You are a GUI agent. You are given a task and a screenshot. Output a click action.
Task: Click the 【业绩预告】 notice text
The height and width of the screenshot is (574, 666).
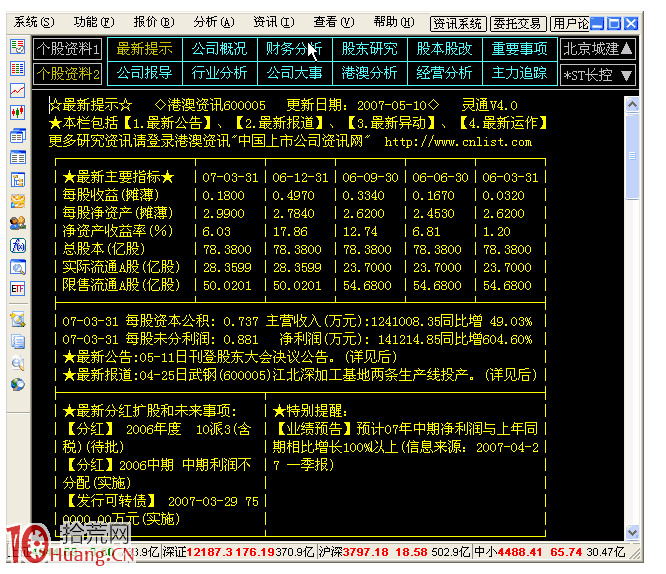[x=406, y=447]
